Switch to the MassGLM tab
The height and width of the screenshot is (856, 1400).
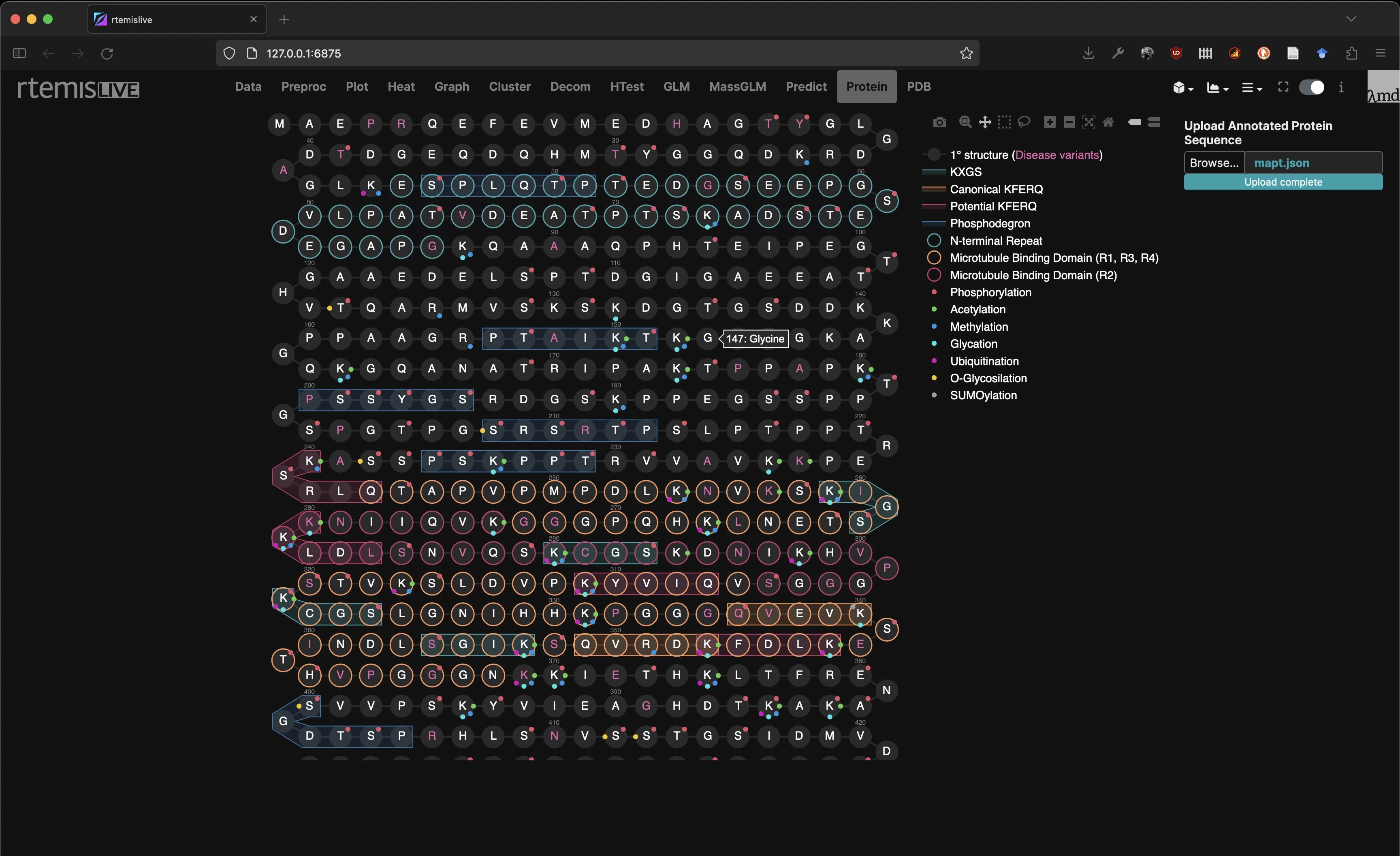click(x=738, y=86)
